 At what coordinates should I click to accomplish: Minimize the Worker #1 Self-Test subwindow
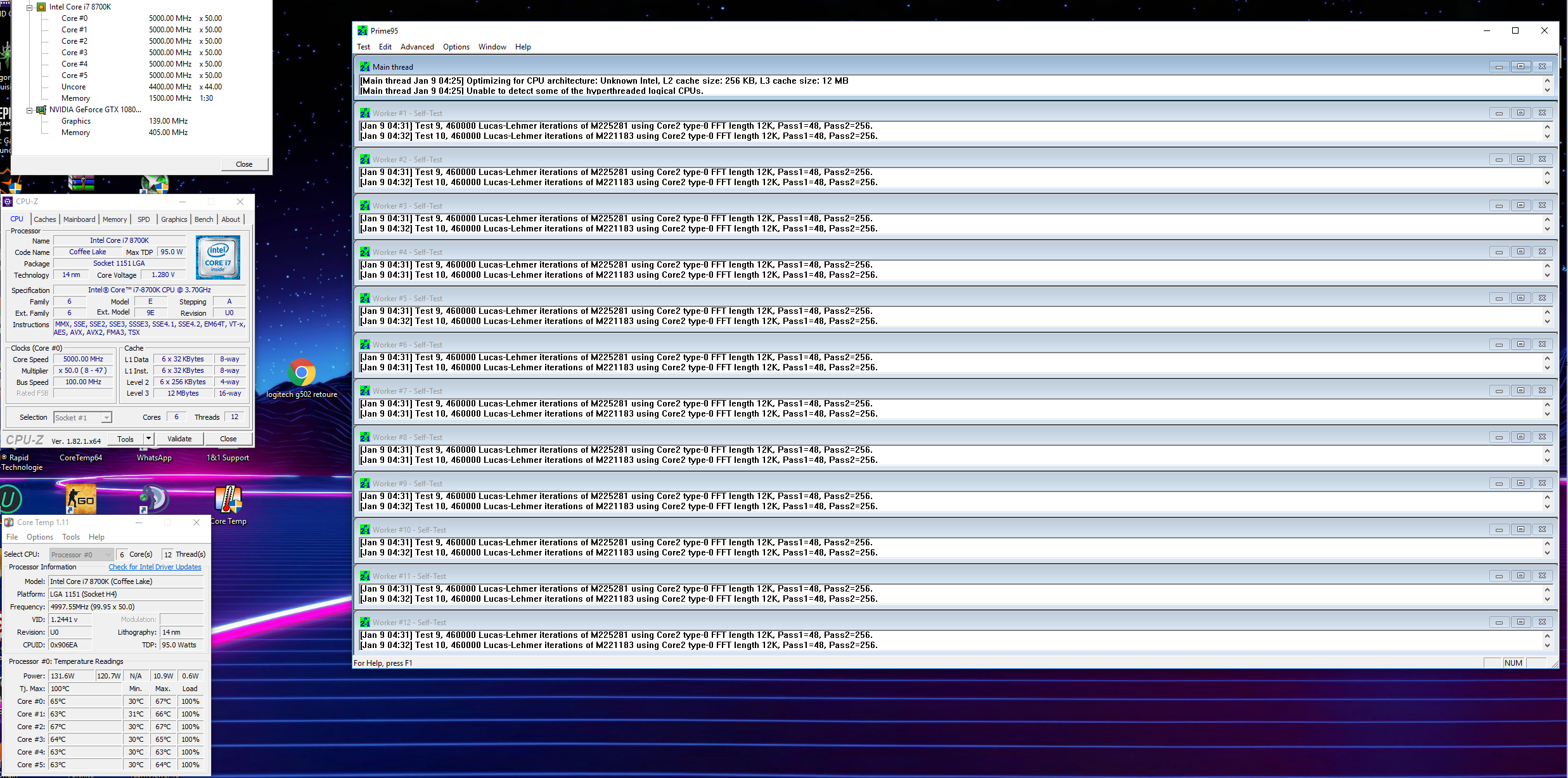pyautogui.click(x=1499, y=113)
